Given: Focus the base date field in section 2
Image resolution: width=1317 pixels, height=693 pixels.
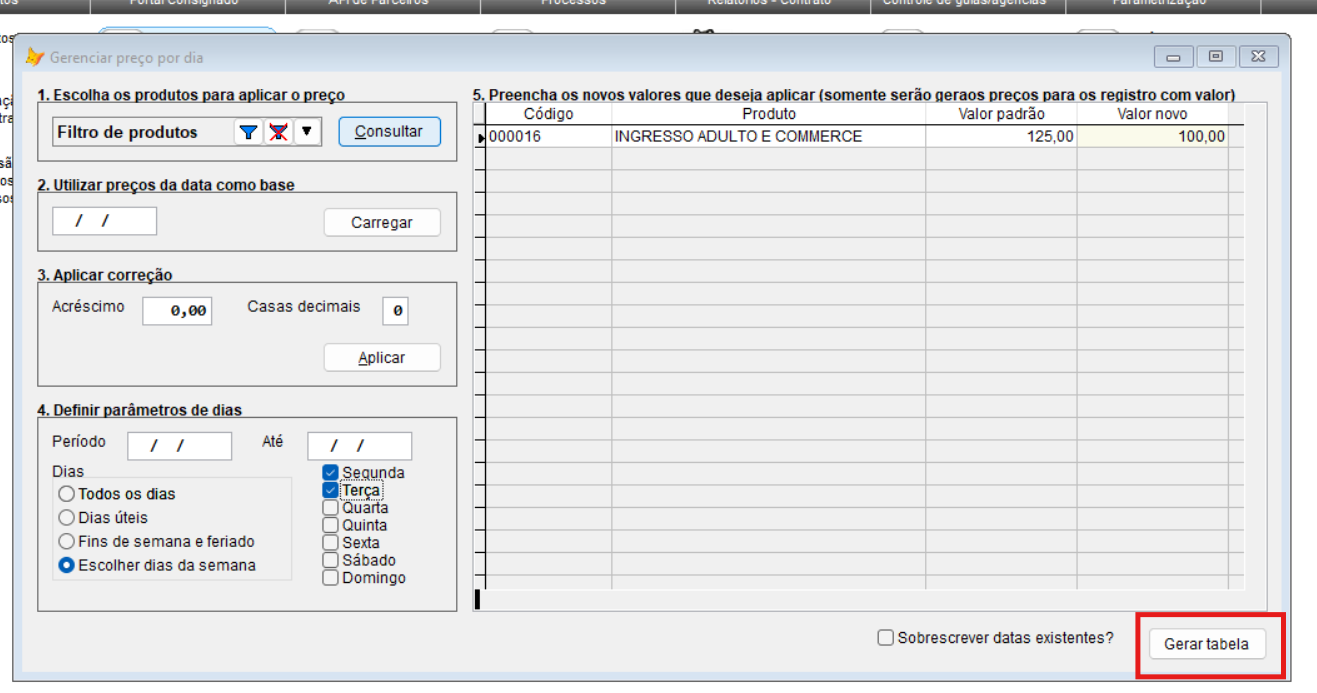Looking at the screenshot, I should tap(105, 221).
